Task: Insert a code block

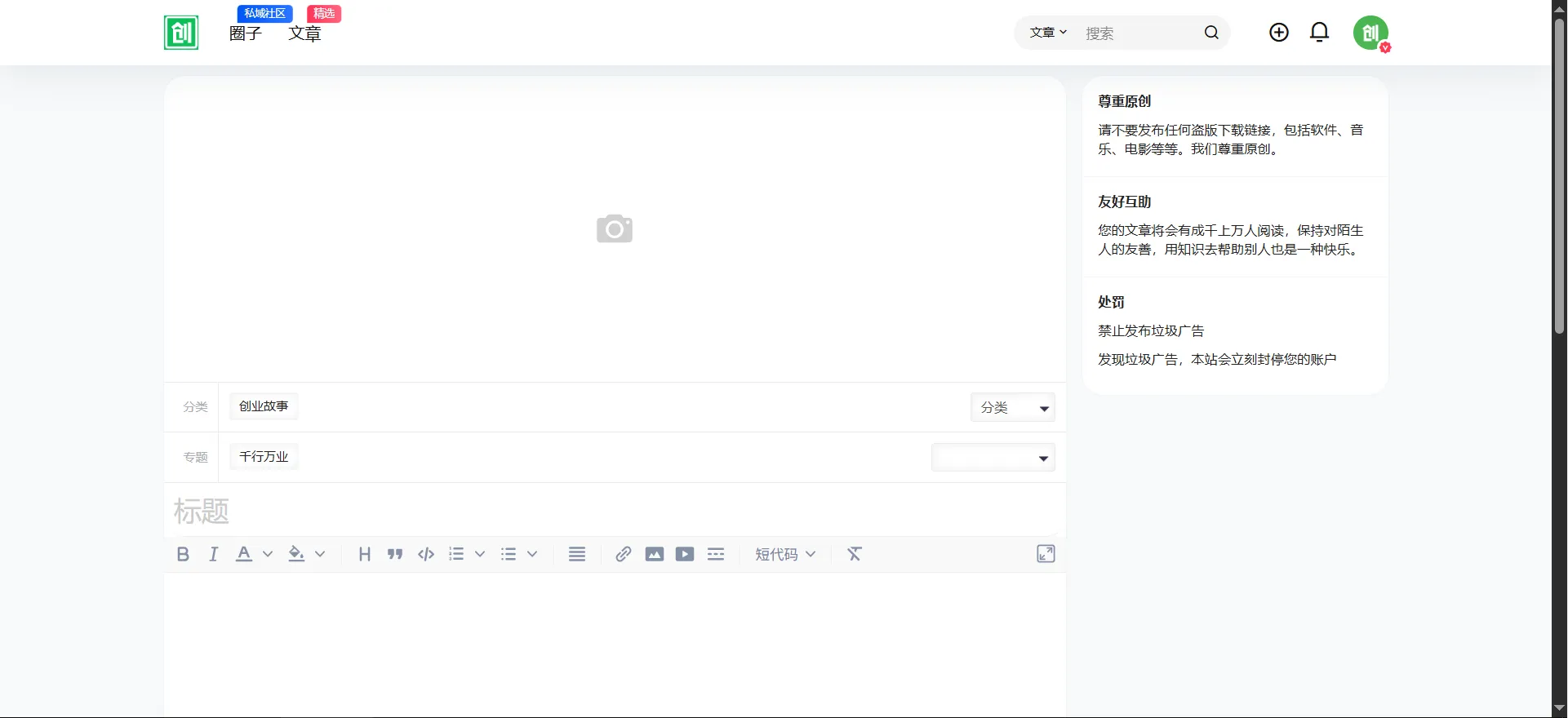Action: pos(426,554)
